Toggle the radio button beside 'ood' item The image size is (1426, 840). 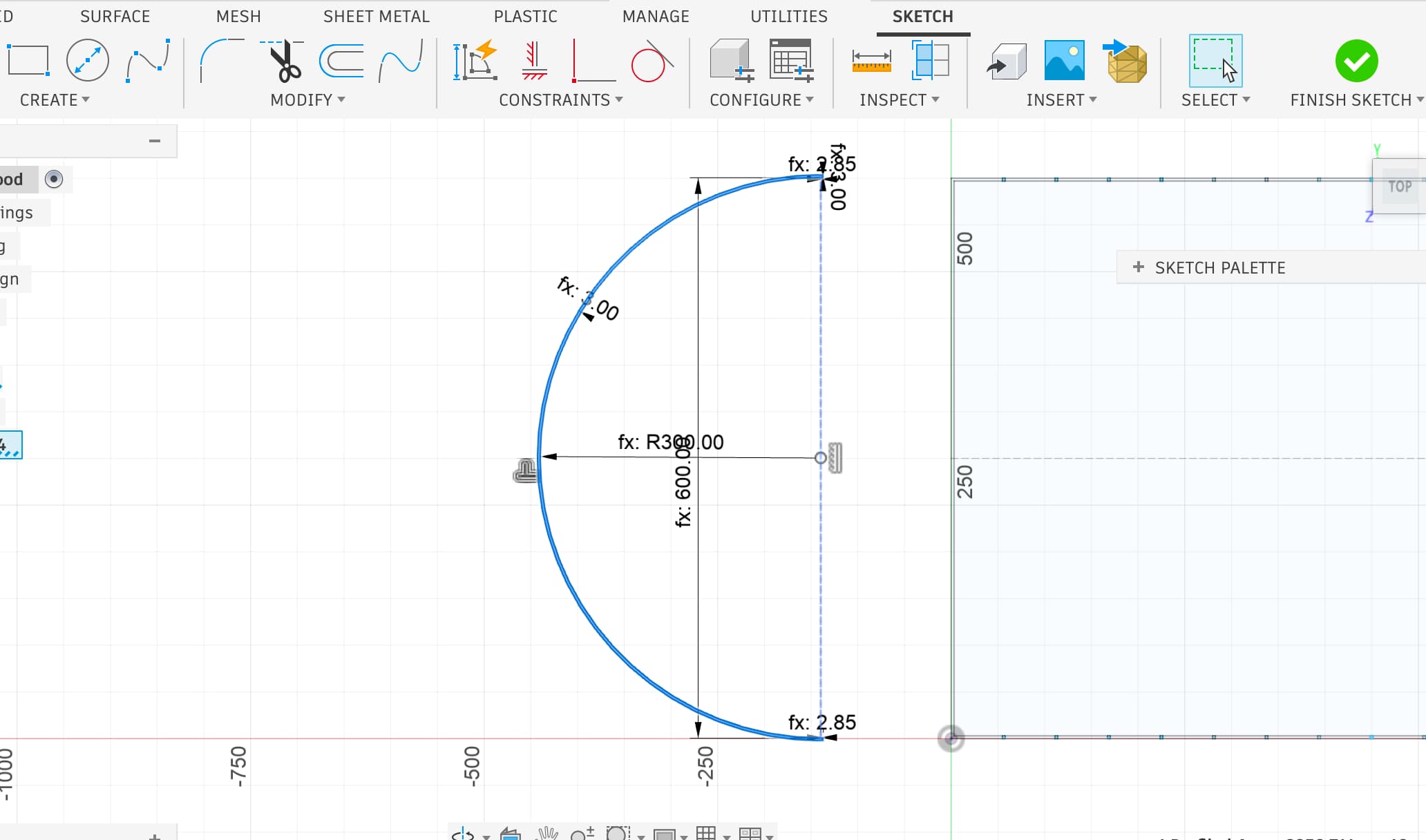coord(54,180)
